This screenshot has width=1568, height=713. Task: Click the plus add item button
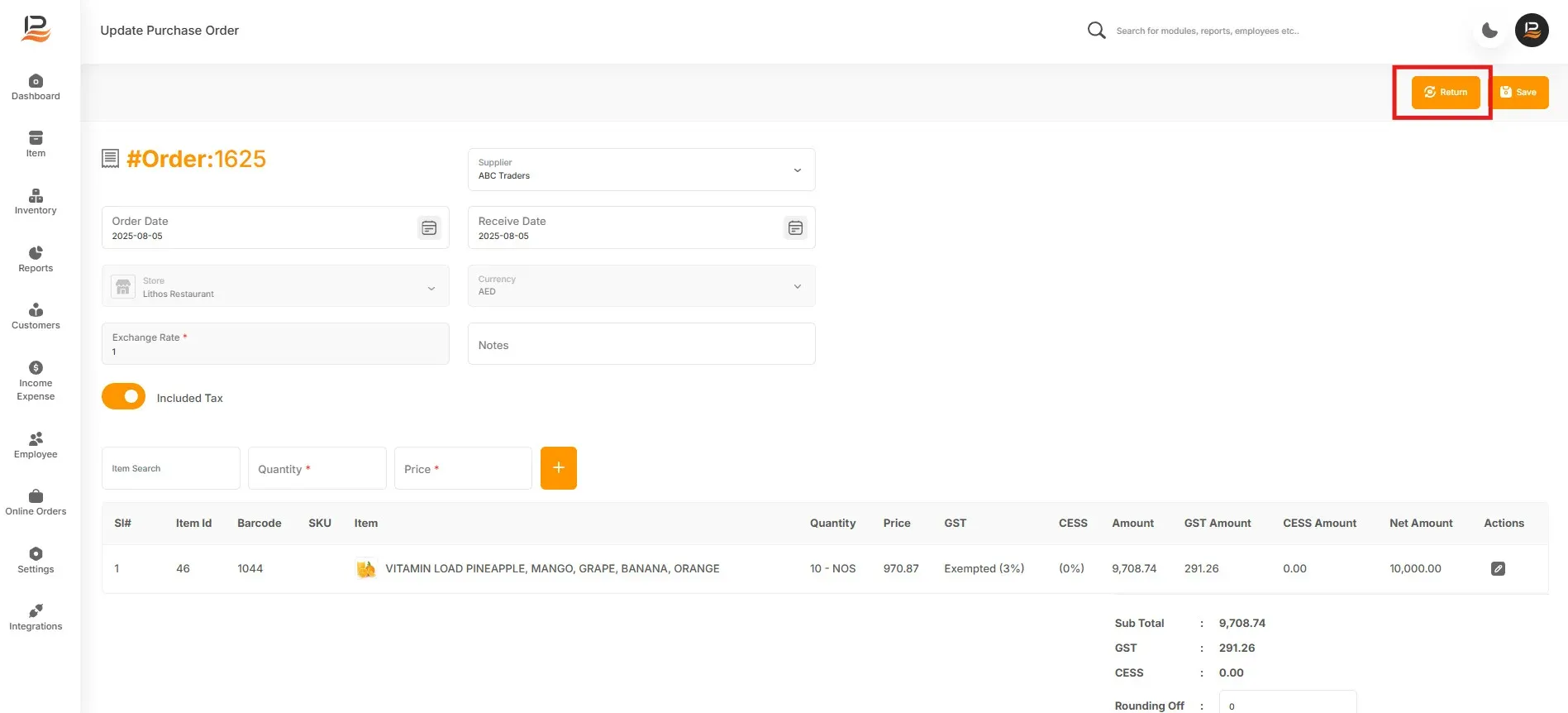click(x=559, y=468)
